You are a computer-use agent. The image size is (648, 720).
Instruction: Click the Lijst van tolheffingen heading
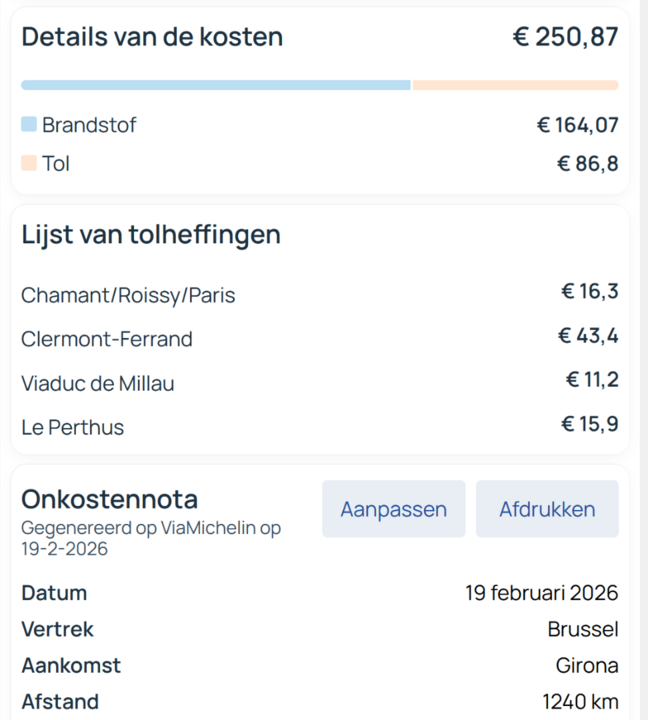click(x=151, y=235)
